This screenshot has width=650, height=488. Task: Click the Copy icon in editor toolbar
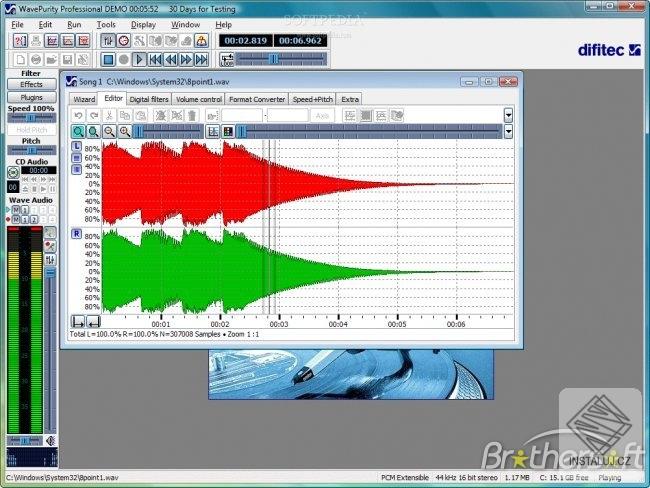[125, 116]
